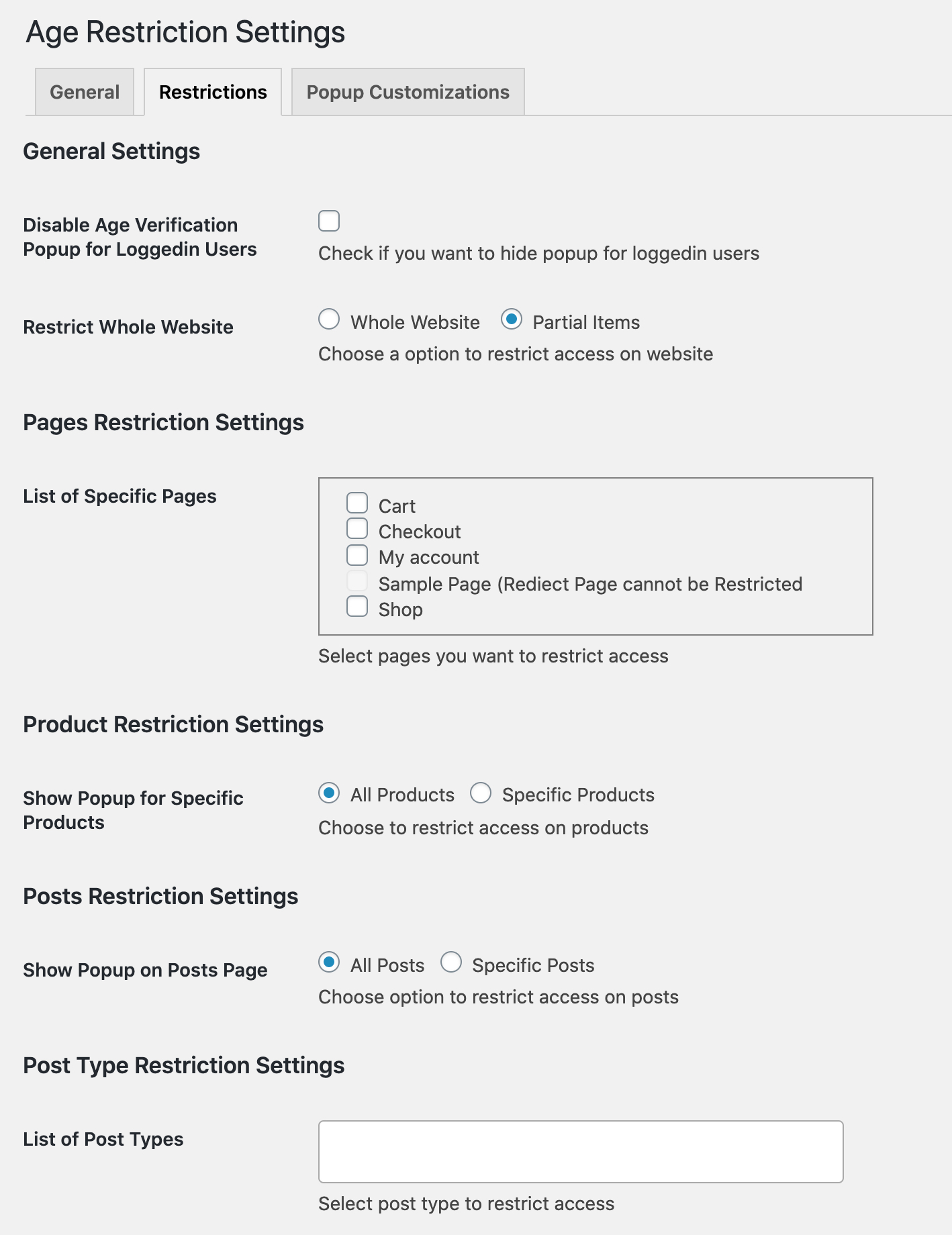Select the Whole Website restriction option
This screenshot has height=1235, width=952.
coord(329,321)
